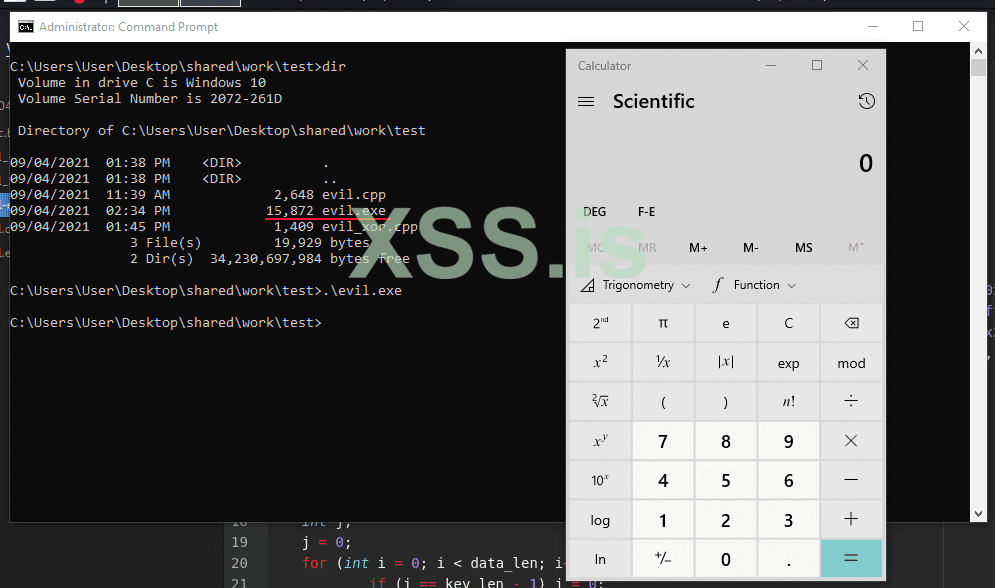Click 'Volume Serial Number is 2072-261D' line
Viewport: 995px width, 588px height.
[x=150, y=99]
